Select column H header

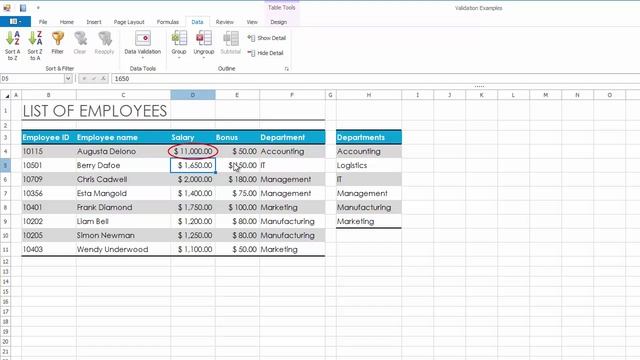(x=369, y=95)
